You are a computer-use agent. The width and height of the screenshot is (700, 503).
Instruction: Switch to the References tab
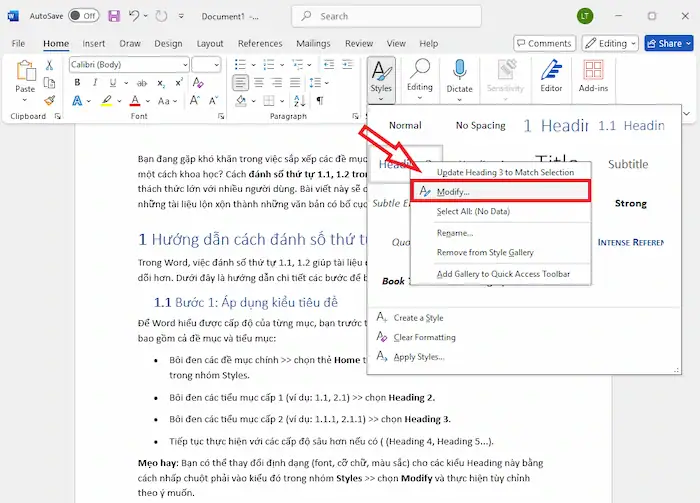tap(260, 44)
